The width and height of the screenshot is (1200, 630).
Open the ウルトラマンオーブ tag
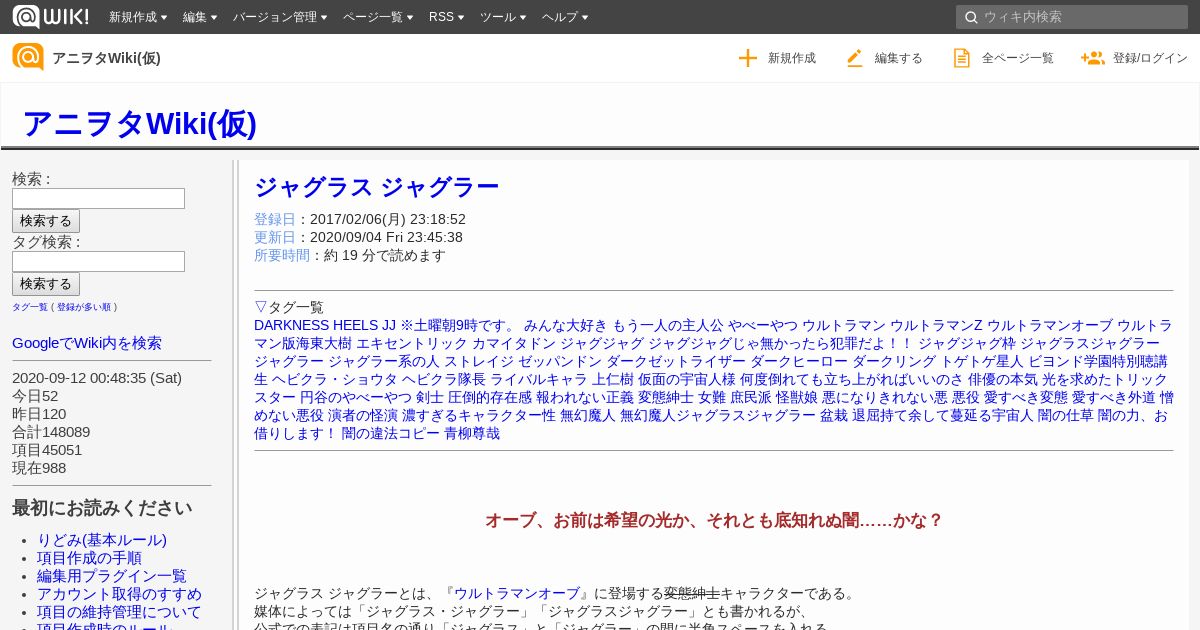click(x=1049, y=325)
